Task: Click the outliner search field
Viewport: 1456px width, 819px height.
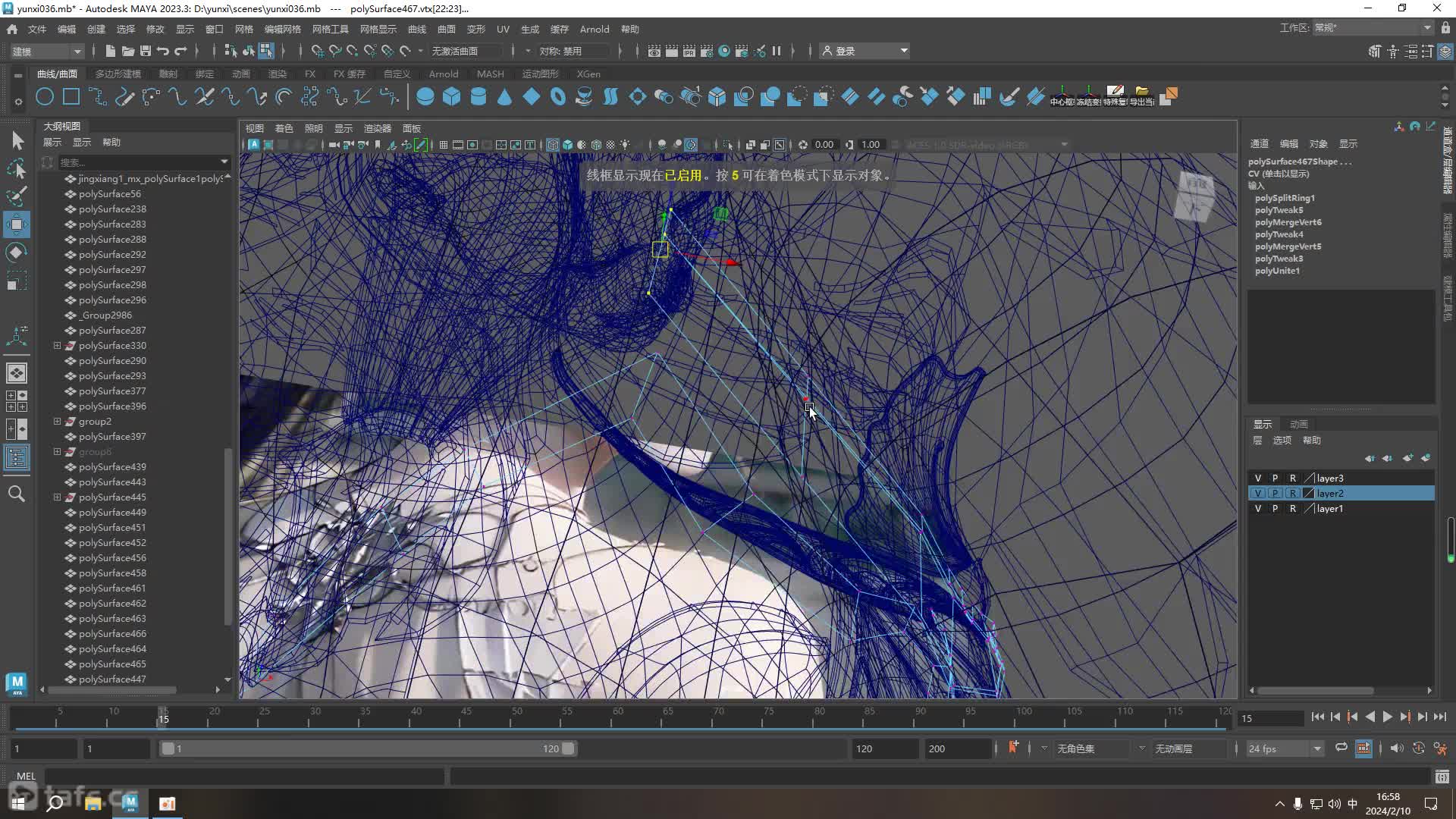Action: [x=137, y=162]
